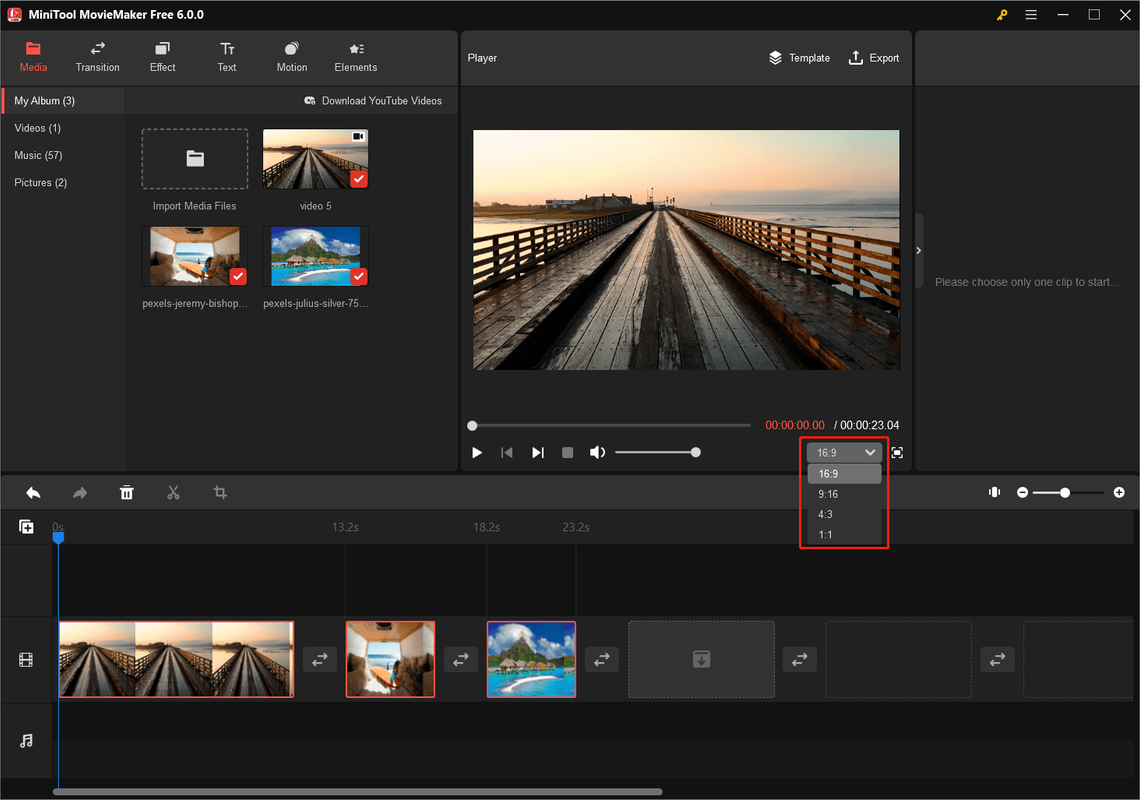This screenshot has width=1140, height=800.
Task: Add a new track
Action: pos(26,527)
